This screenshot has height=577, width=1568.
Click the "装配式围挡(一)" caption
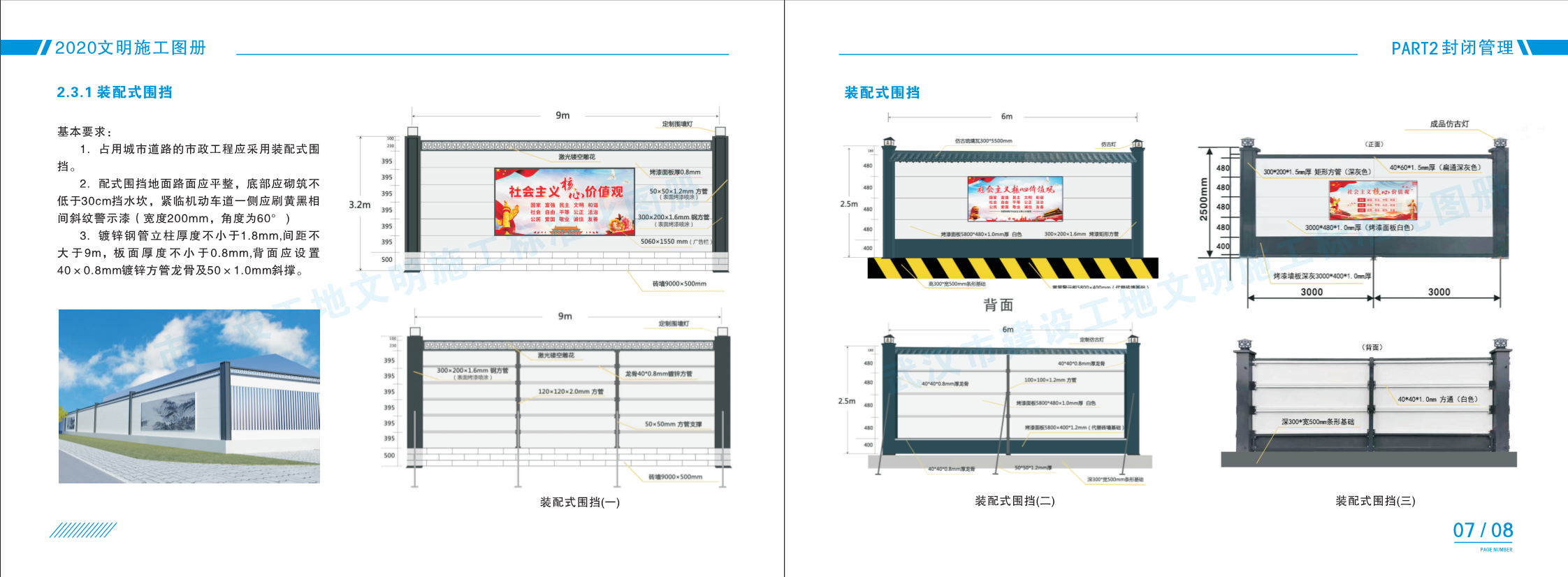tap(580, 502)
